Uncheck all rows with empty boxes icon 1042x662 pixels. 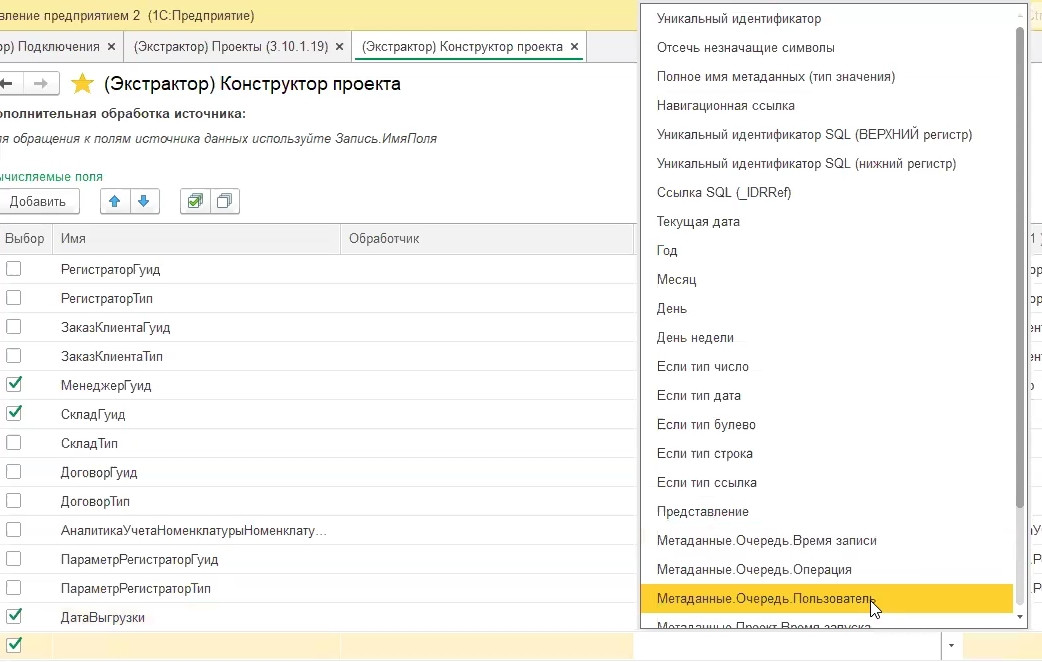225,201
